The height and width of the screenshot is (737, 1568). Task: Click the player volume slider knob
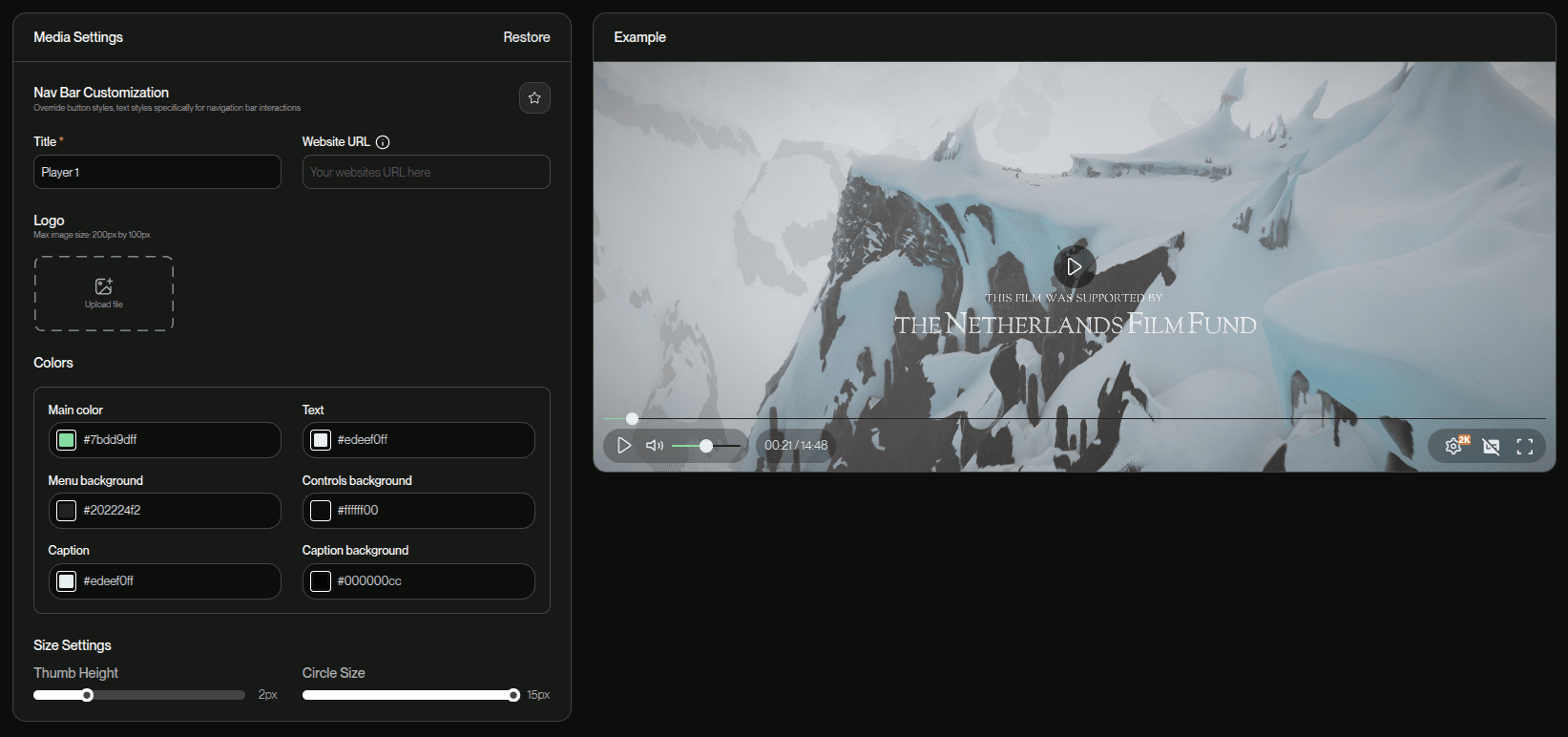(706, 446)
